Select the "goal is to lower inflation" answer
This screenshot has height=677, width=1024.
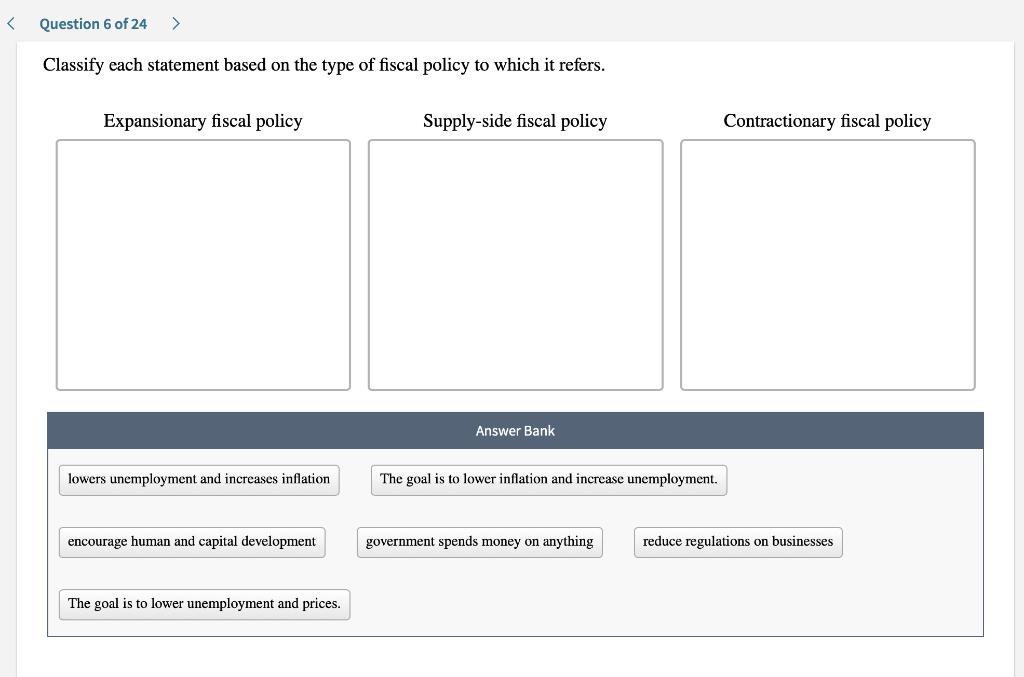[548, 480]
